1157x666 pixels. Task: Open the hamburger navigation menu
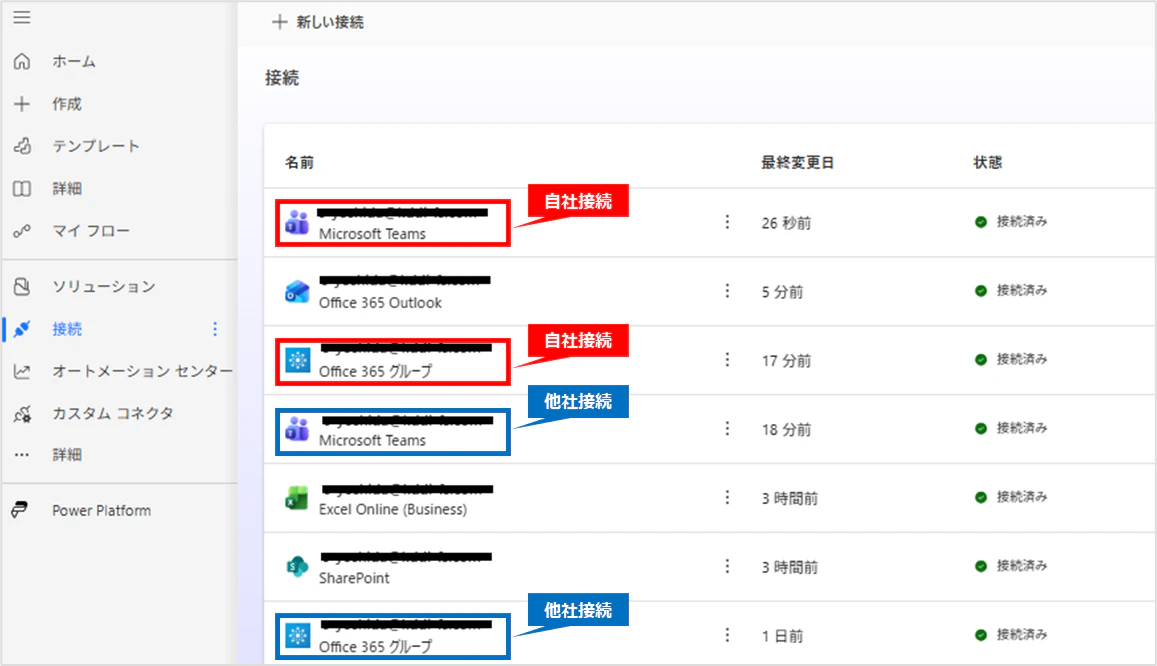point(22,17)
